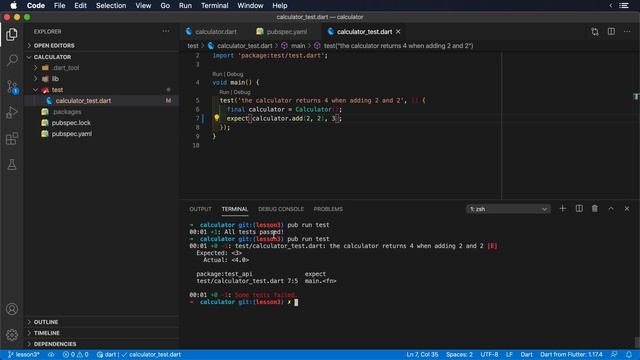Switch to the Debug Console tab
Screen dimensions: 640x360
[x=281, y=209]
